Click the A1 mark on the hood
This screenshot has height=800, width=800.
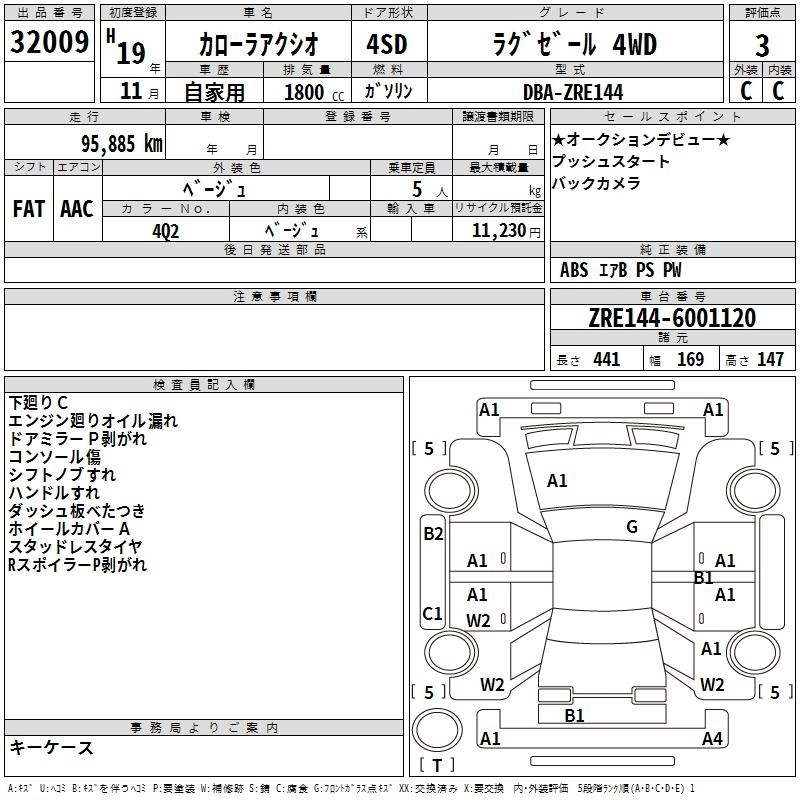(x=557, y=481)
